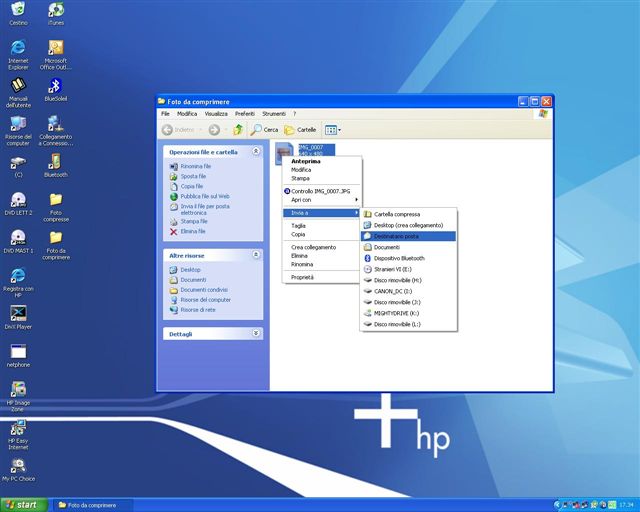Select Dispositivo Bluetooth in submenu
The image size is (640, 512).
[409, 258]
